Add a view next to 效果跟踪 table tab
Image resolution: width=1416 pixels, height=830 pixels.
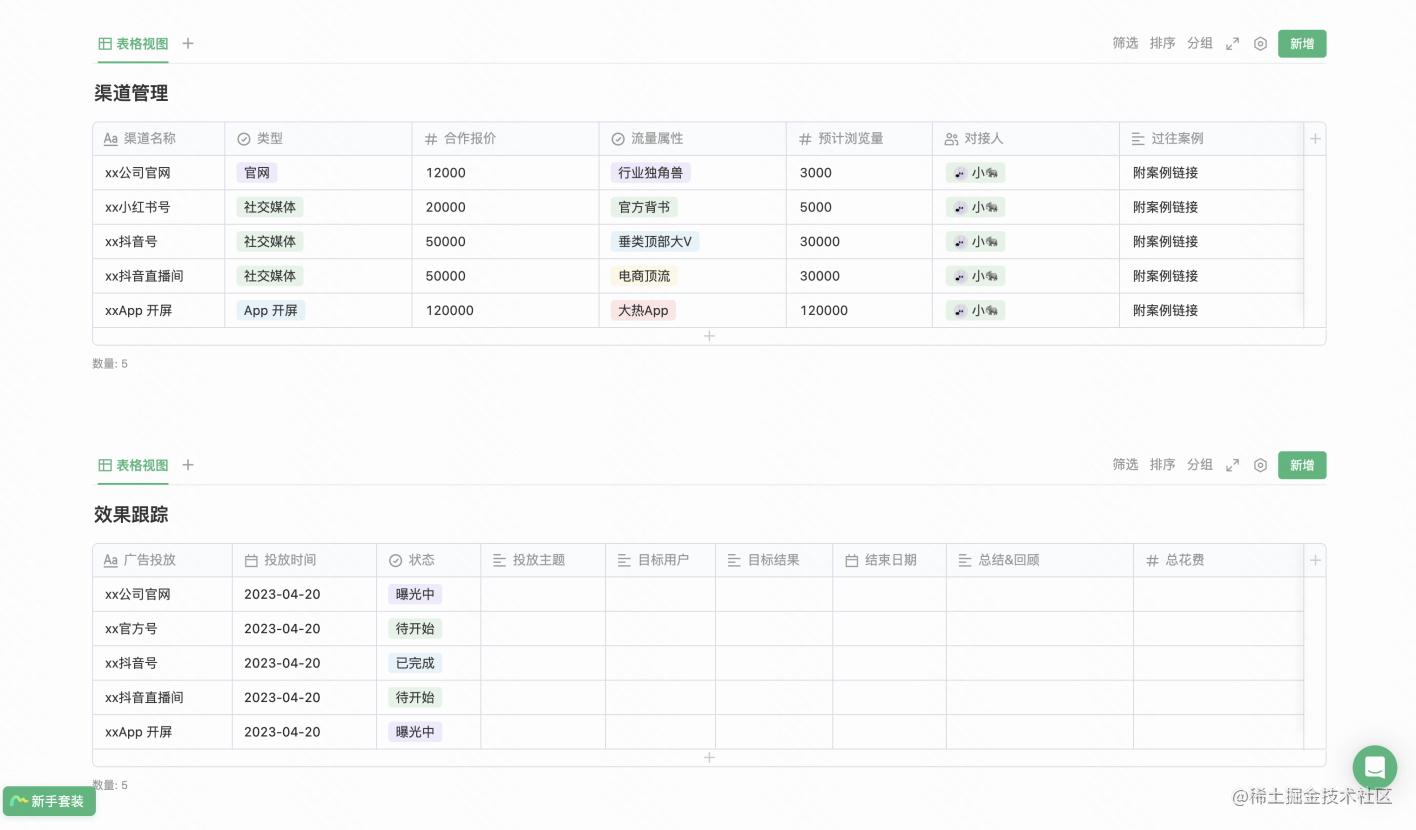(188, 465)
